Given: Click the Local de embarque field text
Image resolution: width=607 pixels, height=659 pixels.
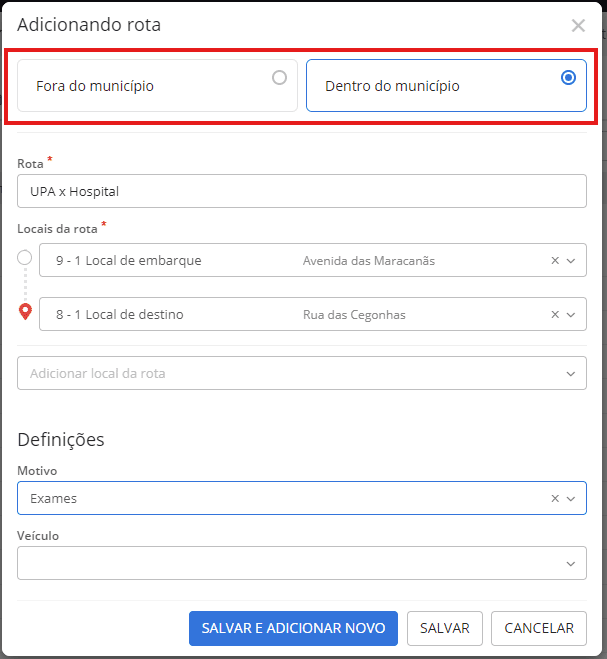Looking at the screenshot, I should [x=128, y=261].
